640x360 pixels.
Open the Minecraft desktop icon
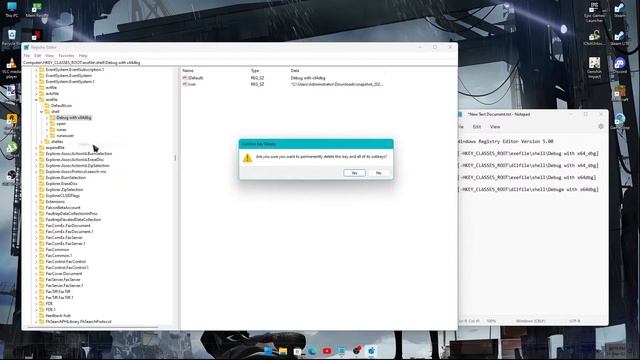(620, 94)
